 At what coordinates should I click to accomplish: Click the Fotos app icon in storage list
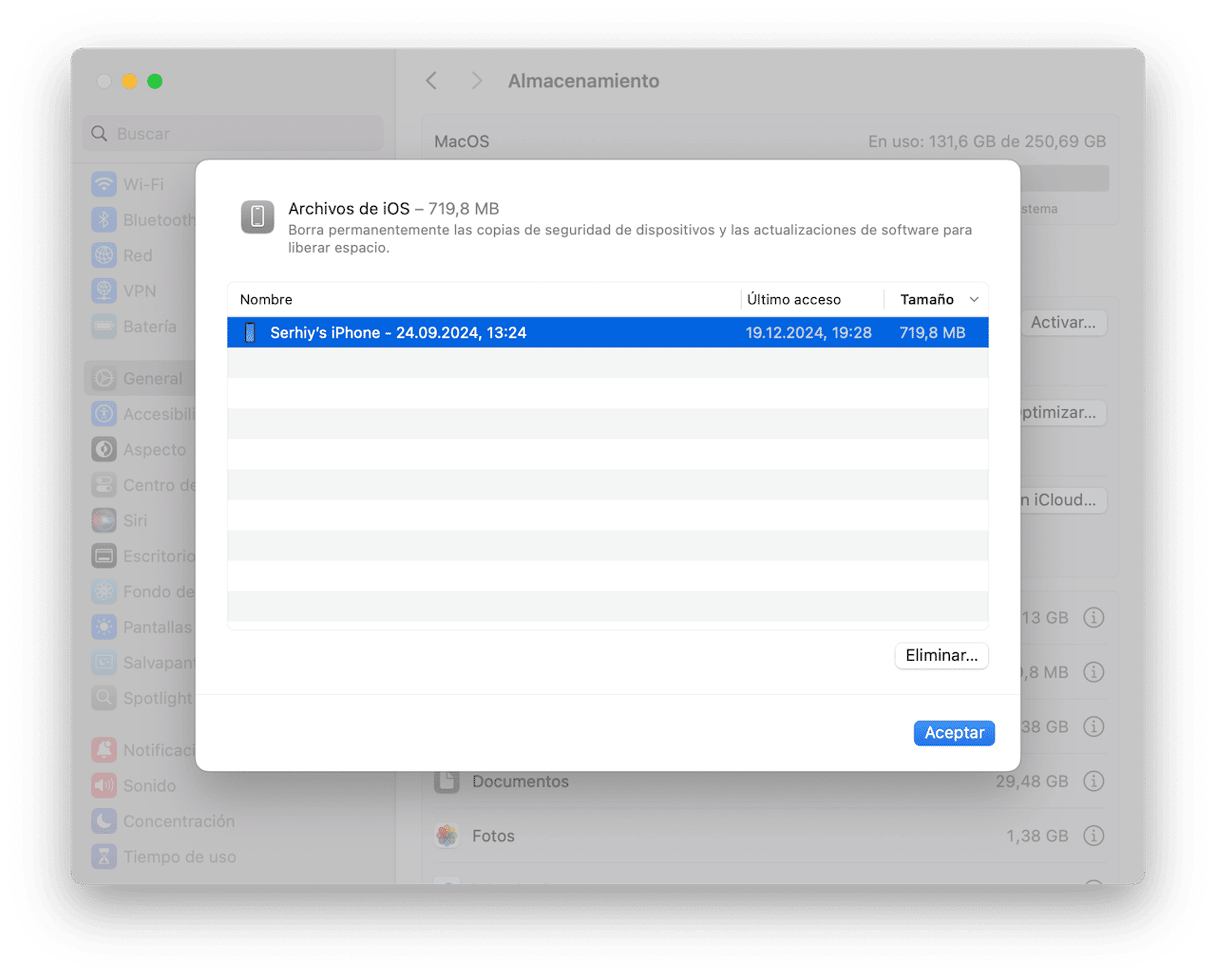[447, 835]
